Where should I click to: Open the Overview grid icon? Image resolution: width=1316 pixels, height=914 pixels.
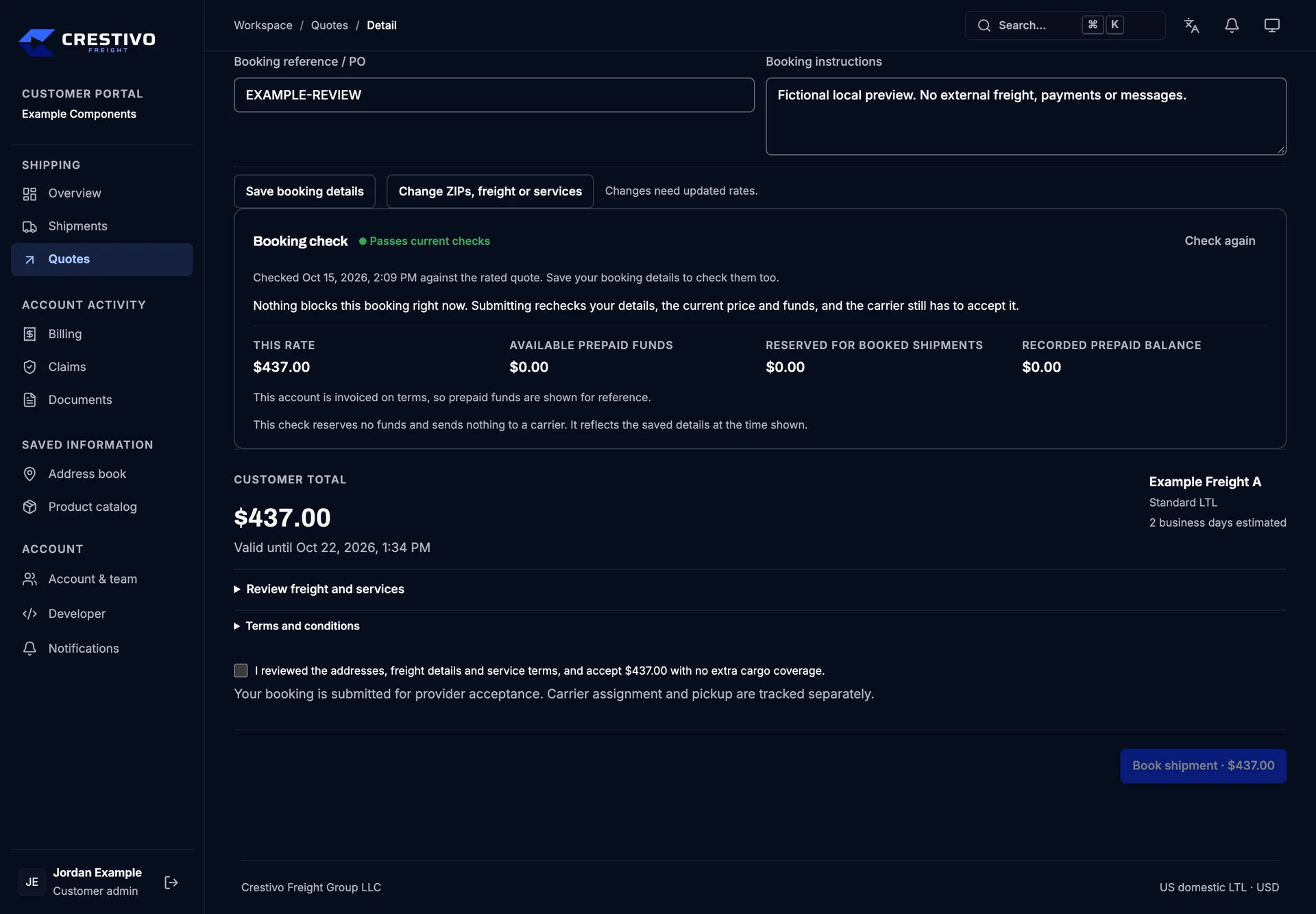pos(29,194)
